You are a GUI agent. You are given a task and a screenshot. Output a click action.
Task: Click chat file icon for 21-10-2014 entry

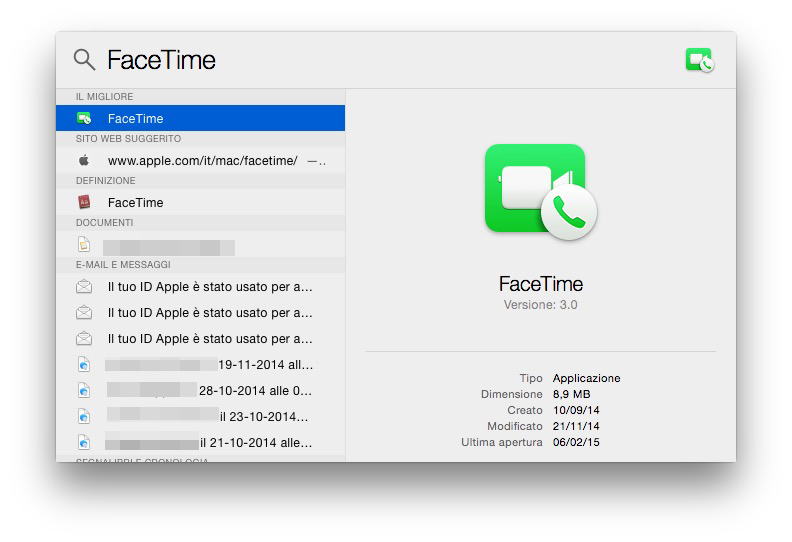click(x=84, y=442)
